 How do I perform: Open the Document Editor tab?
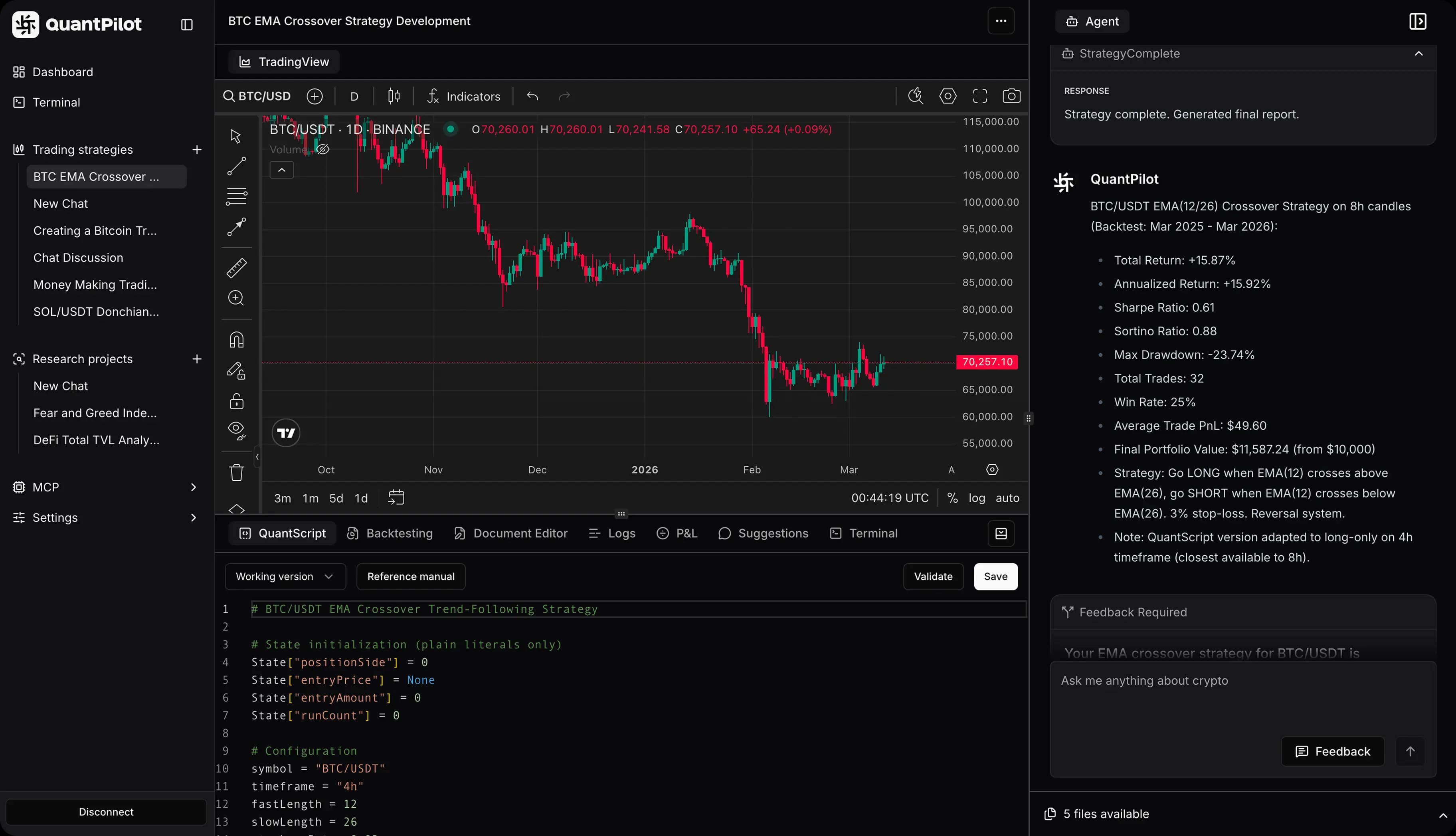[510, 533]
